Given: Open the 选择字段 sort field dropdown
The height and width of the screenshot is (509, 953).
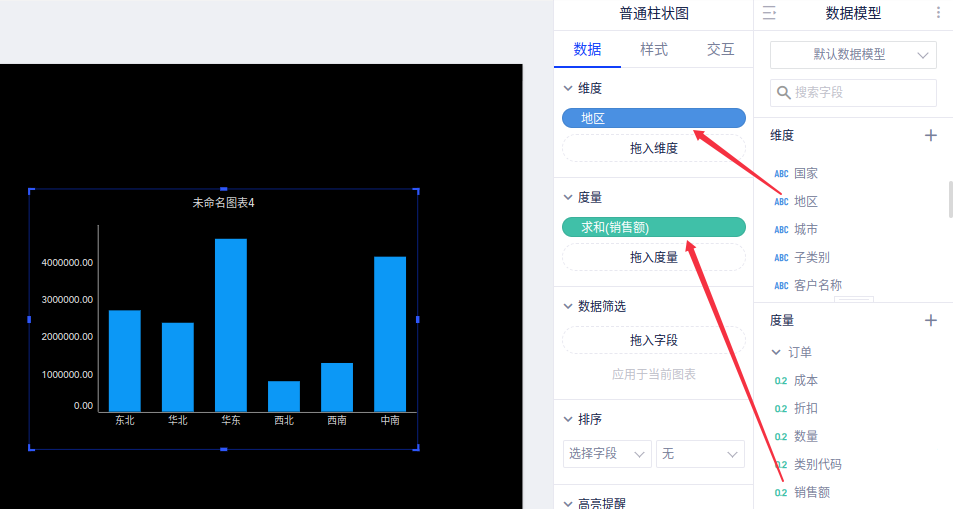Looking at the screenshot, I should (x=607, y=454).
